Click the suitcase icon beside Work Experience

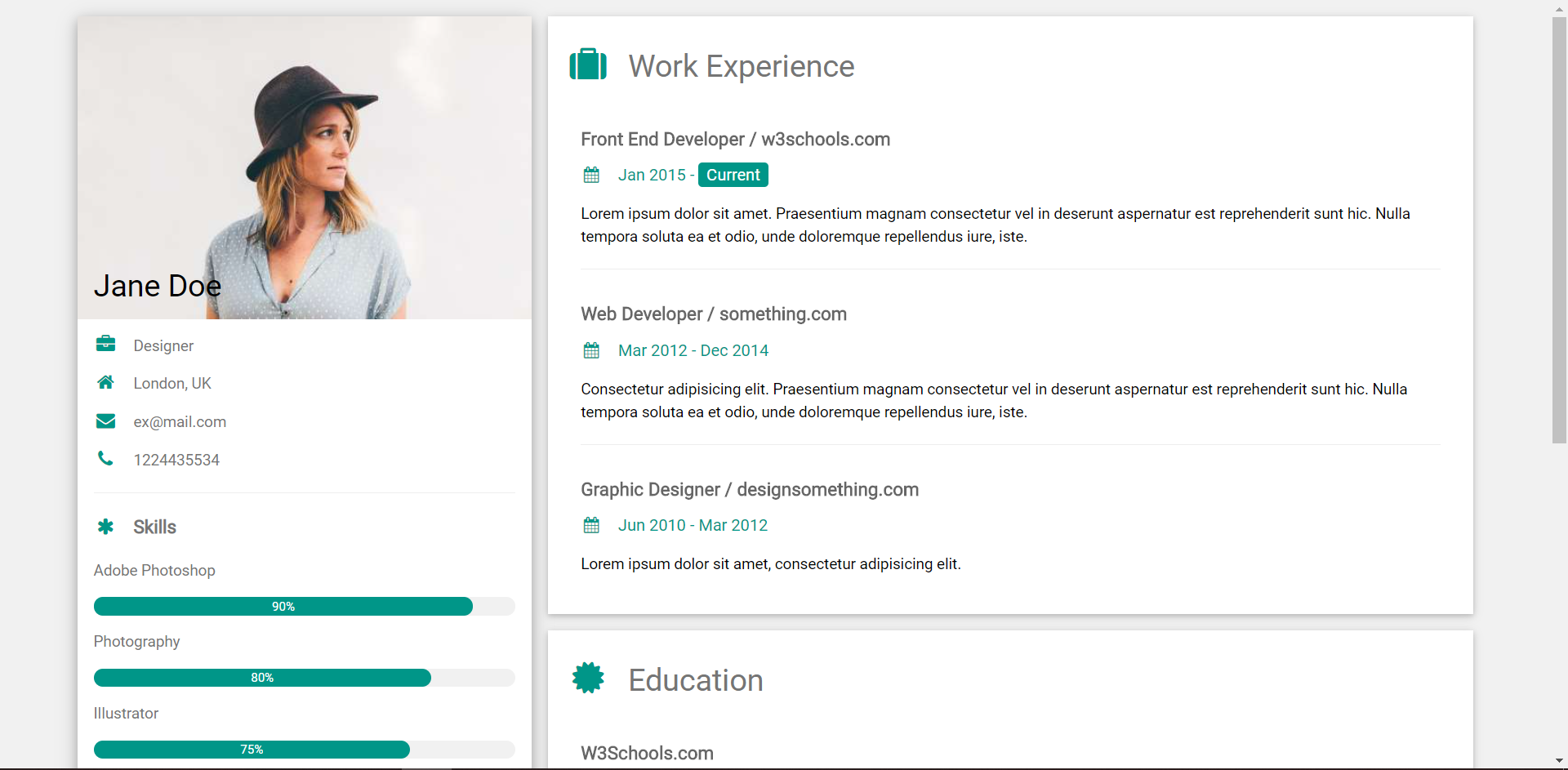point(588,65)
